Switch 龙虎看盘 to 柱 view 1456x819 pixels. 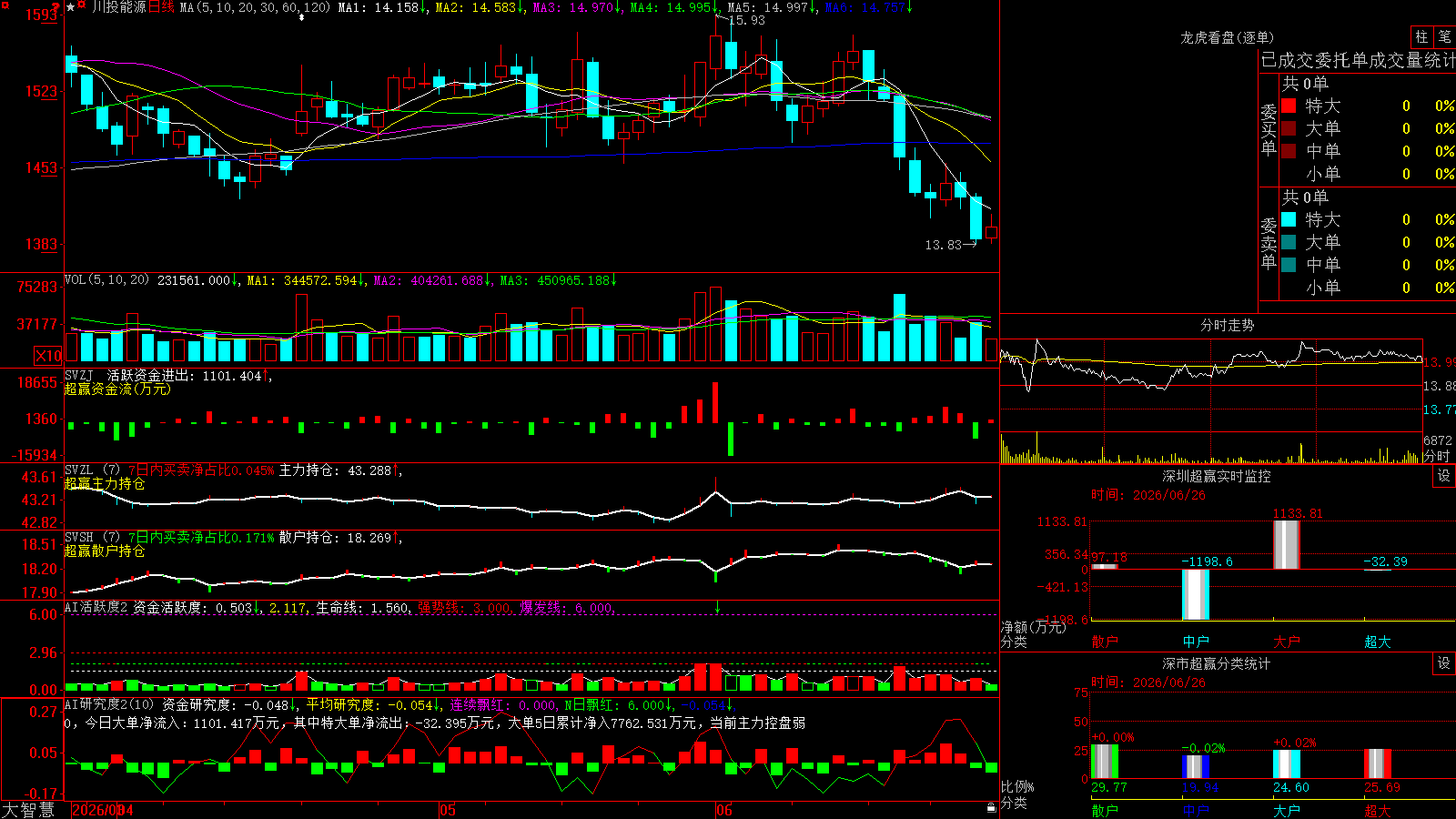pyautogui.click(x=1421, y=36)
